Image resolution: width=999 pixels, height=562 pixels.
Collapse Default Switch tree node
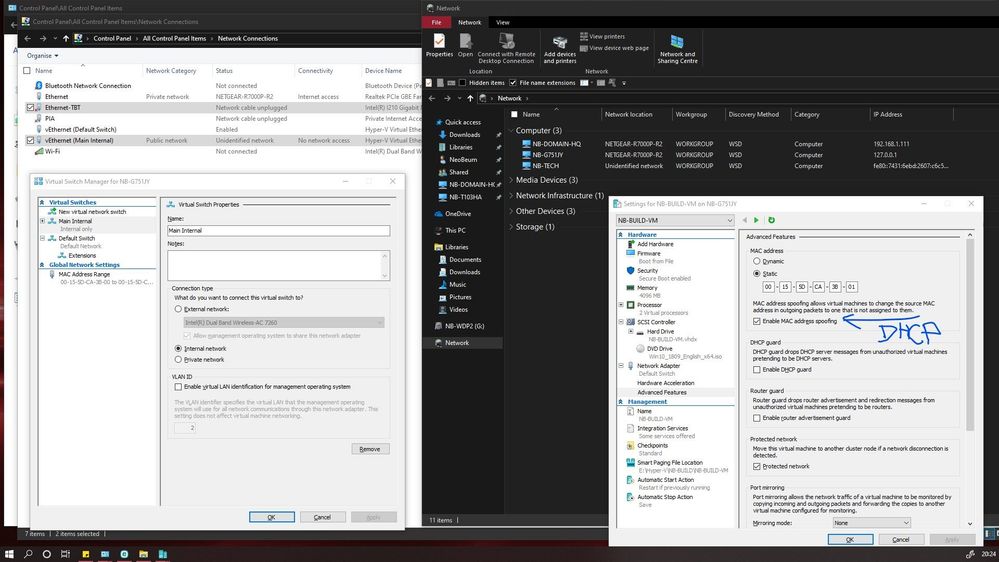[43, 238]
